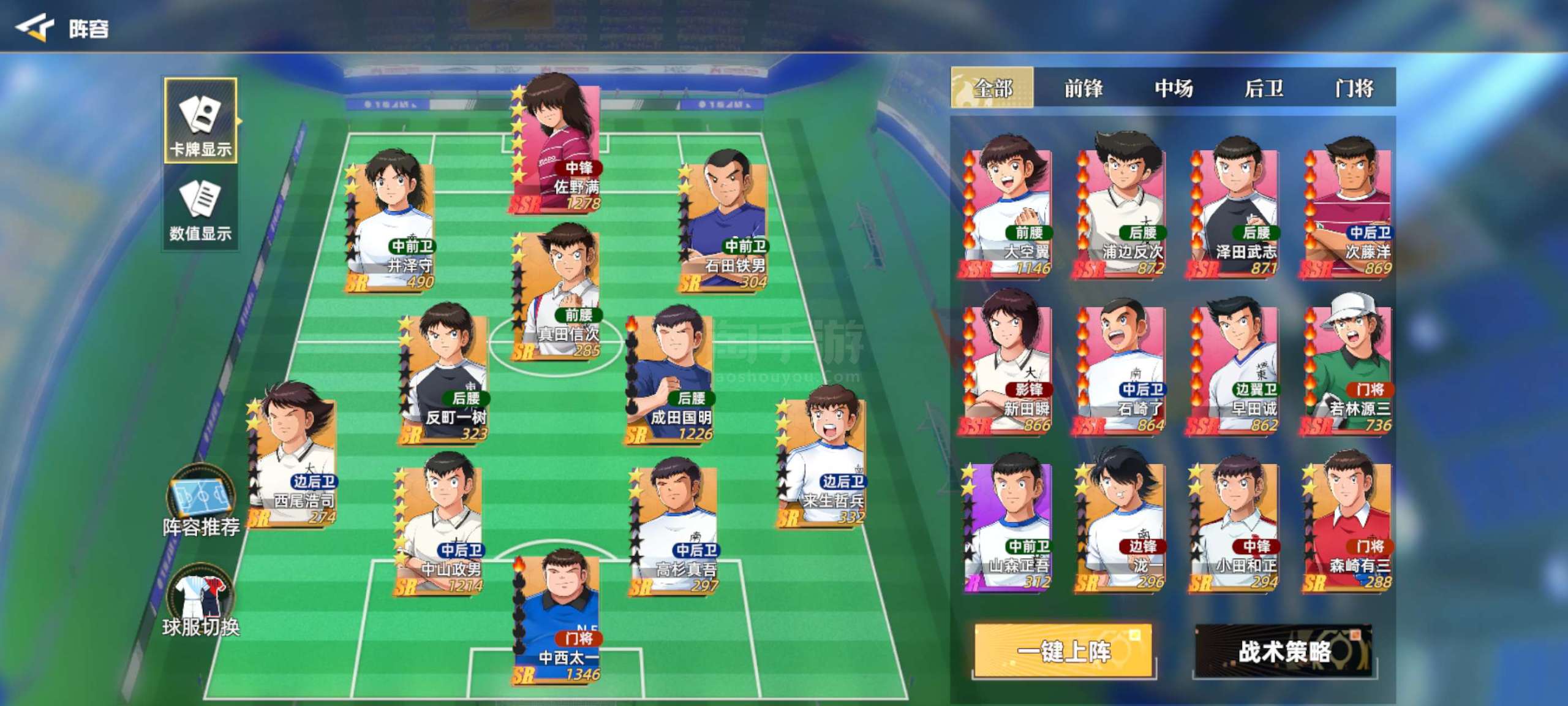
Task: Select the 全部 filter tab
Action: (x=992, y=88)
